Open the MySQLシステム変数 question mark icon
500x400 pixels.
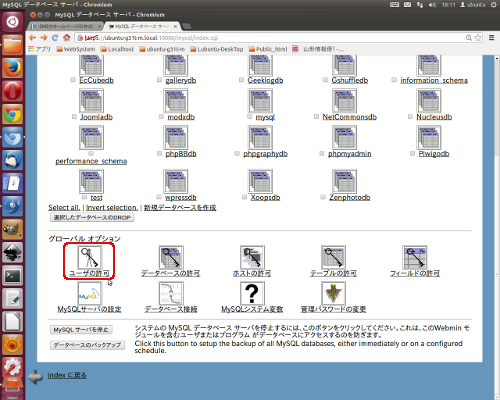[252, 293]
